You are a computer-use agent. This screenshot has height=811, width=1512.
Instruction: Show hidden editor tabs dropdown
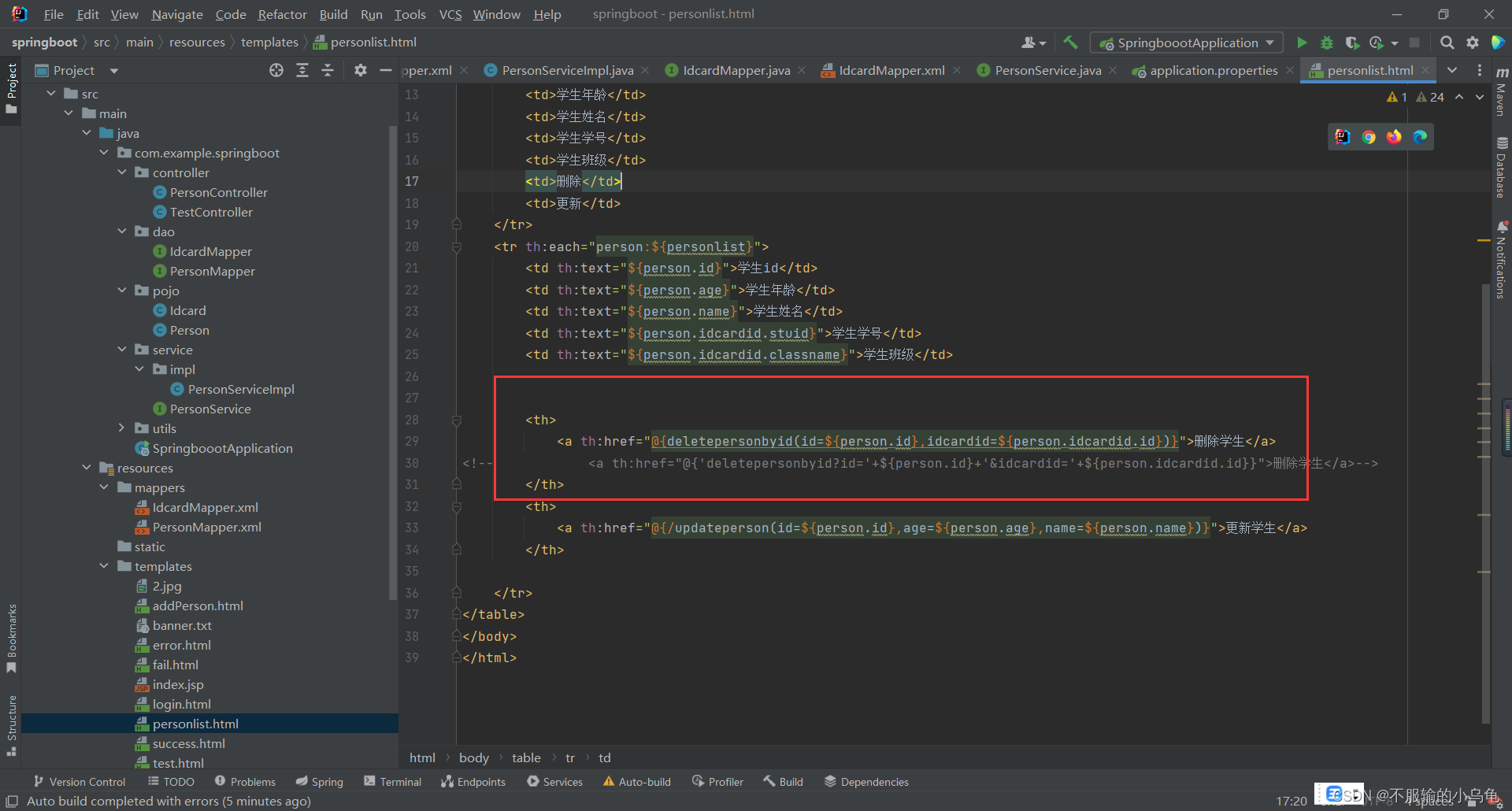click(1452, 70)
